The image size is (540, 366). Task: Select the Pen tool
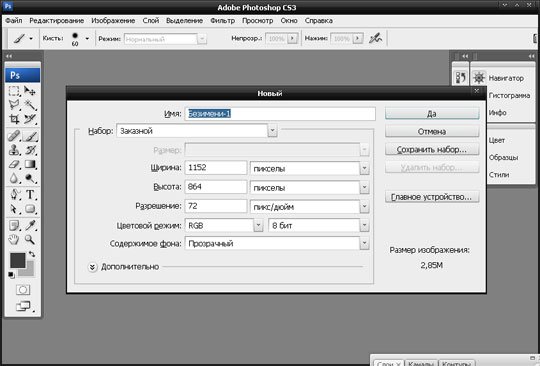click(14, 195)
